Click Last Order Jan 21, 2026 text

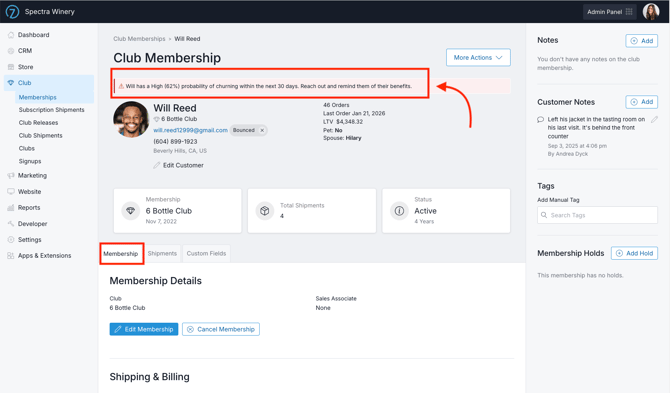(354, 113)
